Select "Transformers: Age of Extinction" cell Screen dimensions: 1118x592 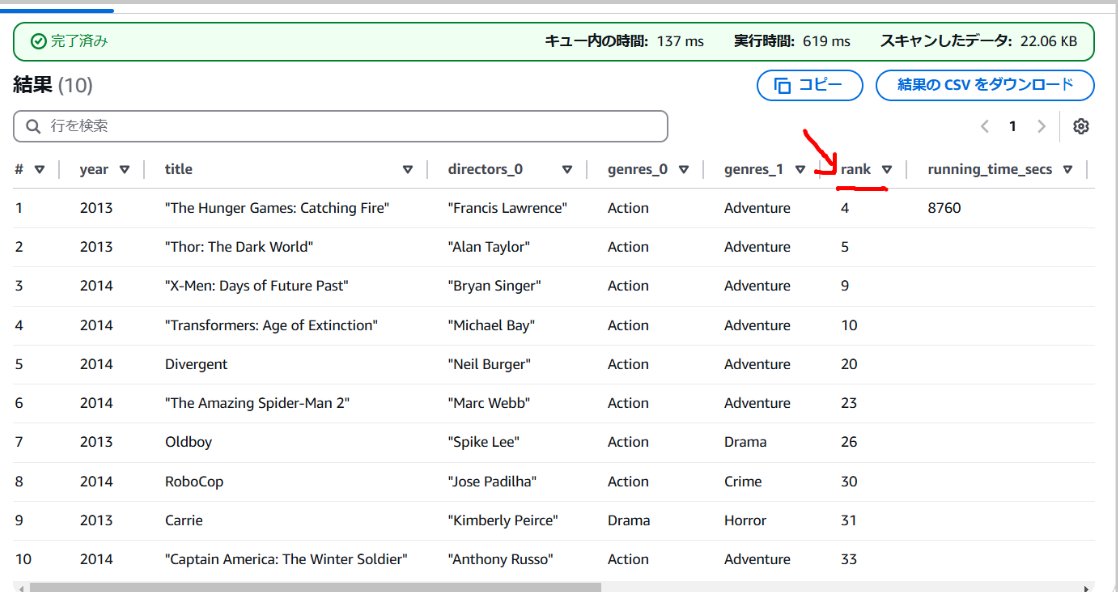(271, 325)
